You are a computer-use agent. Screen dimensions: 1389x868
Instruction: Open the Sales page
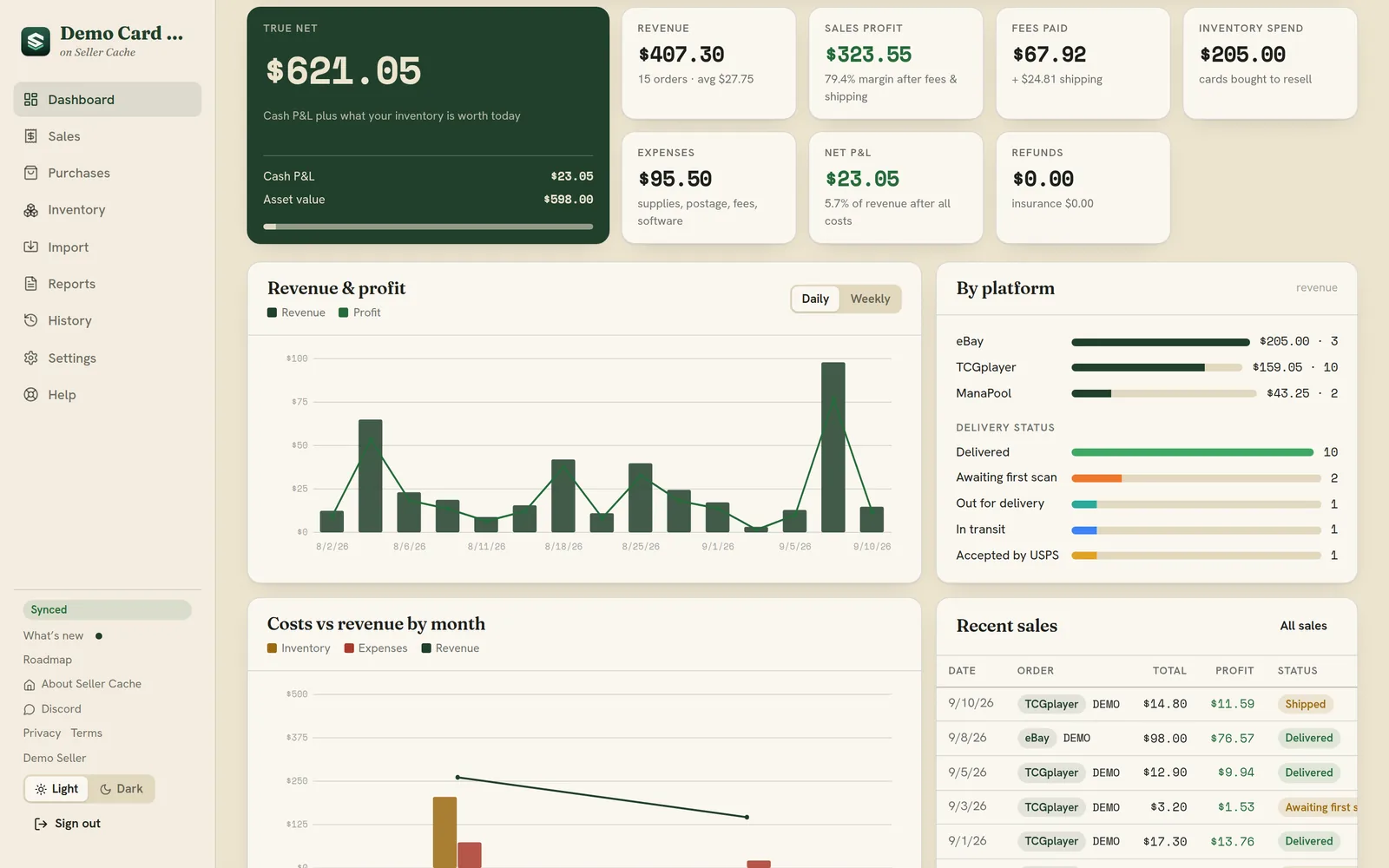click(x=108, y=136)
